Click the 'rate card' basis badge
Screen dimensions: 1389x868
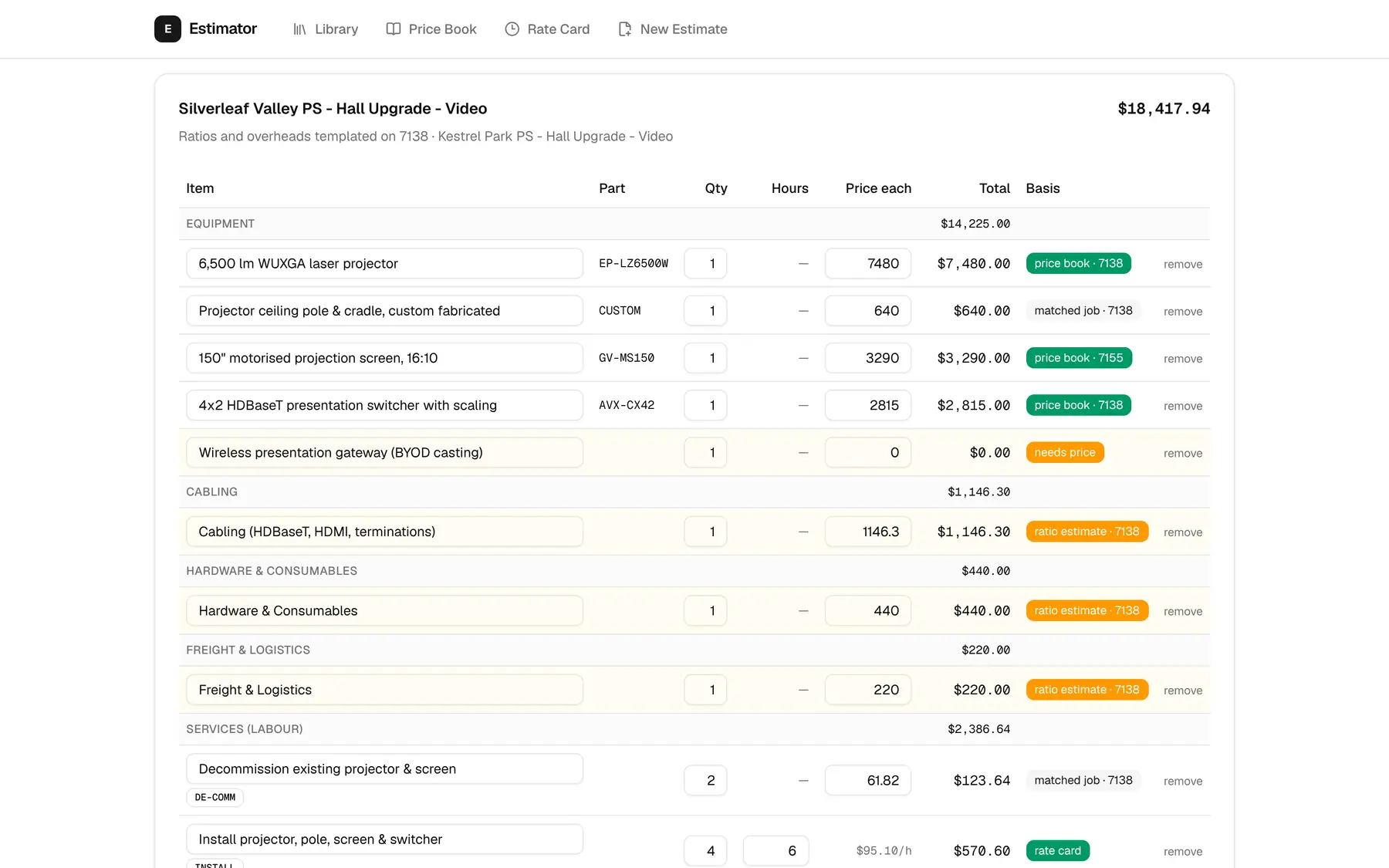point(1057,850)
